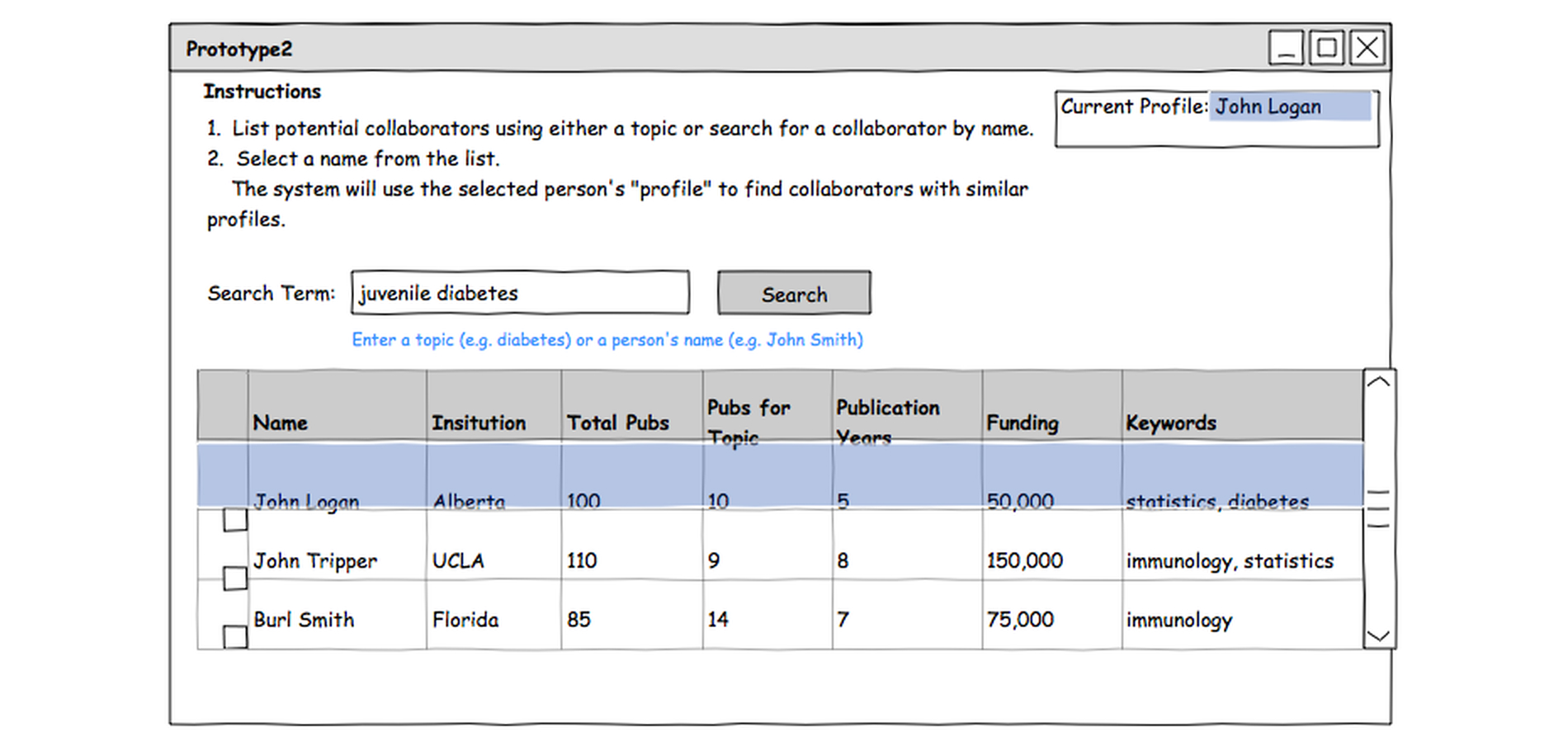Close the Prototype2 window

point(1367,48)
